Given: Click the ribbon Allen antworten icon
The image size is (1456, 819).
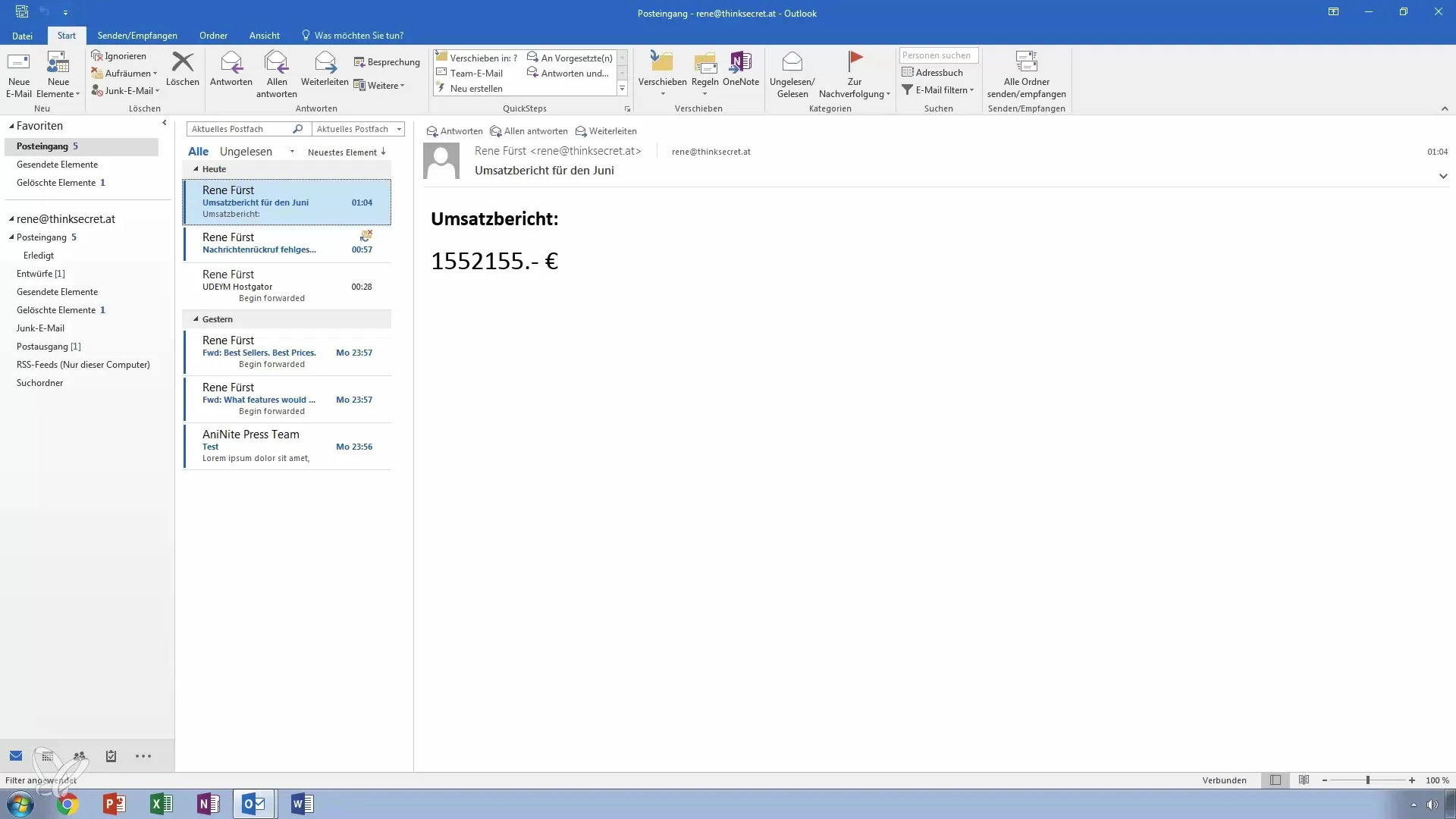Looking at the screenshot, I should [277, 74].
